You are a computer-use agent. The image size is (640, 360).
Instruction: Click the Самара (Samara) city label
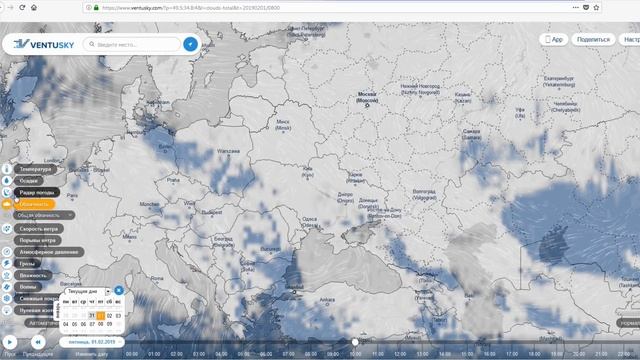pyautogui.click(x=471, y=134)
